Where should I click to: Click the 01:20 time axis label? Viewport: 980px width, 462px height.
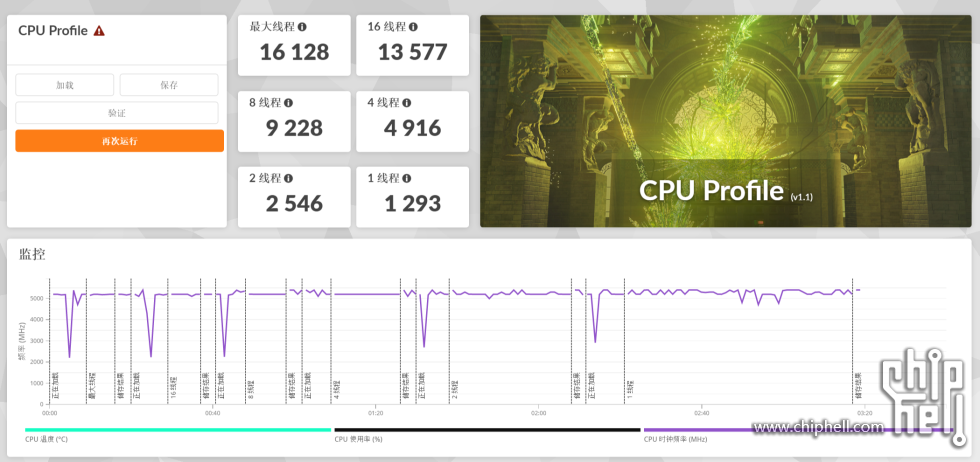pos(376,413)
